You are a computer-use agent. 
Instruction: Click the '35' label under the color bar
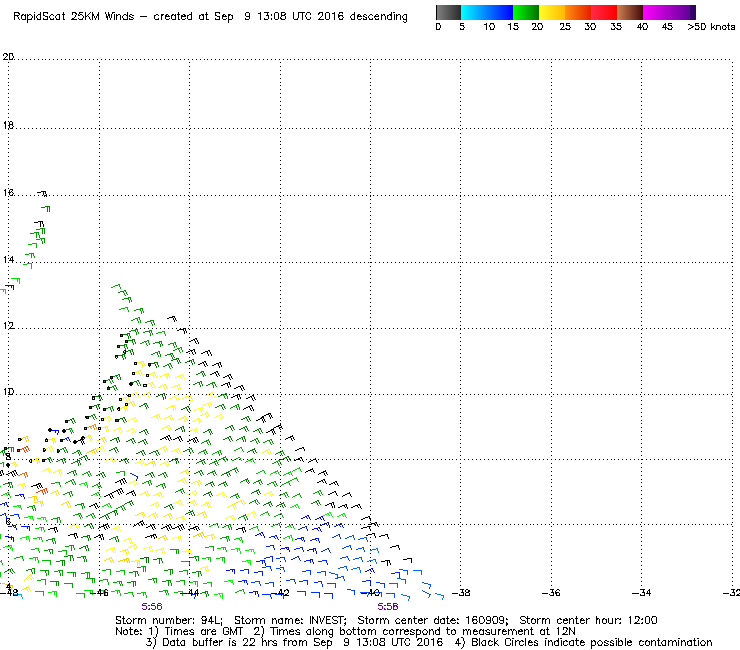click(x=615, y=27)
